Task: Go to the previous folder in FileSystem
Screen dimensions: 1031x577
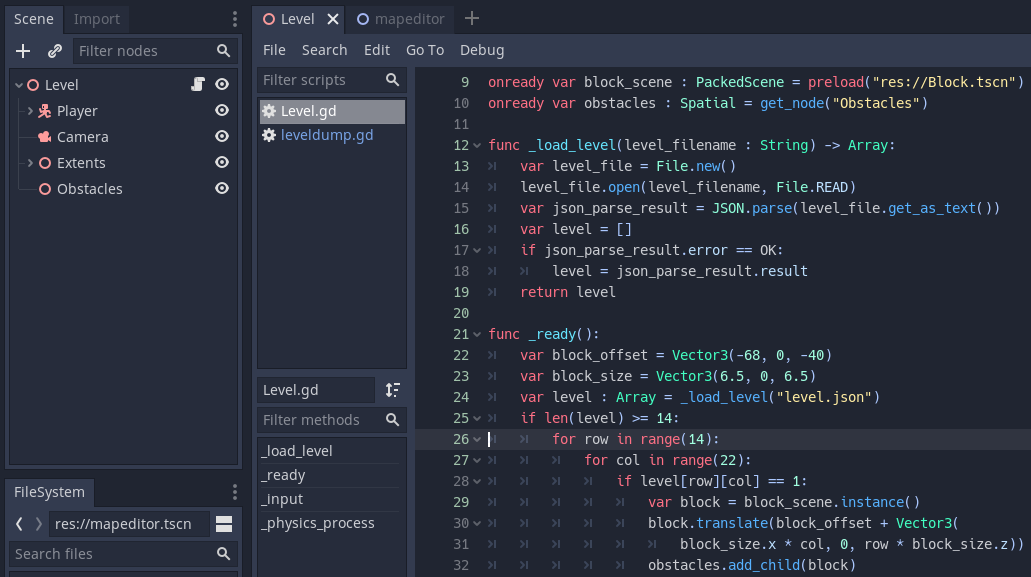Action: pos(19,524)
